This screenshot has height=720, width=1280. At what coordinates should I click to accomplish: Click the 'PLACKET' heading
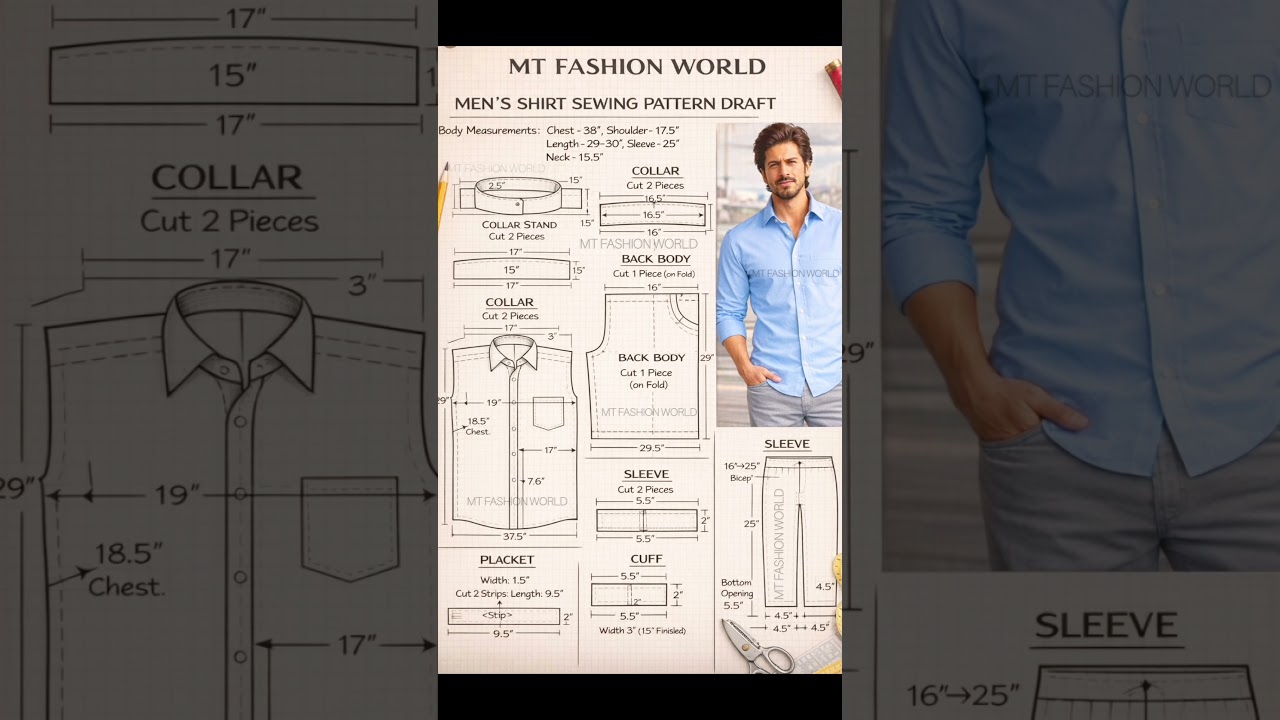coord(507,560)
